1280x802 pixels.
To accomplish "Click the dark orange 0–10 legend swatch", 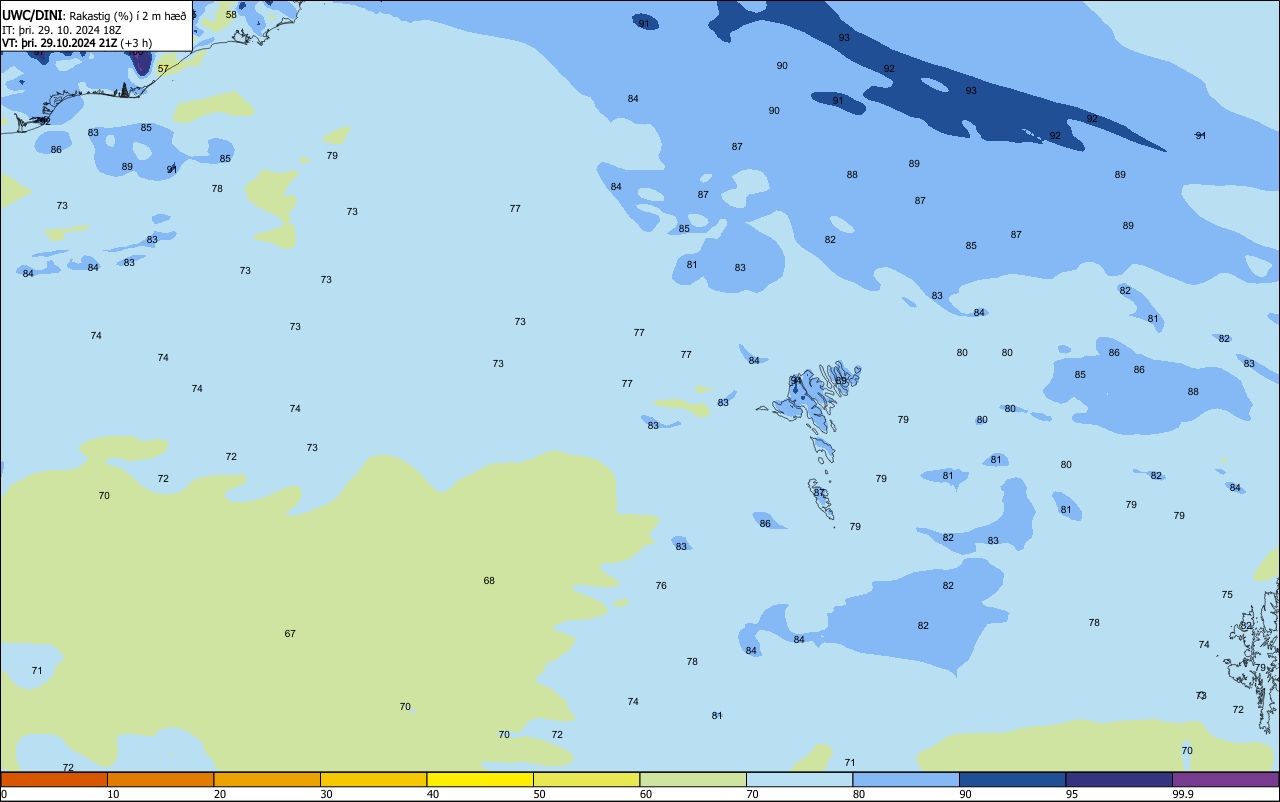I will click(54, 779).
